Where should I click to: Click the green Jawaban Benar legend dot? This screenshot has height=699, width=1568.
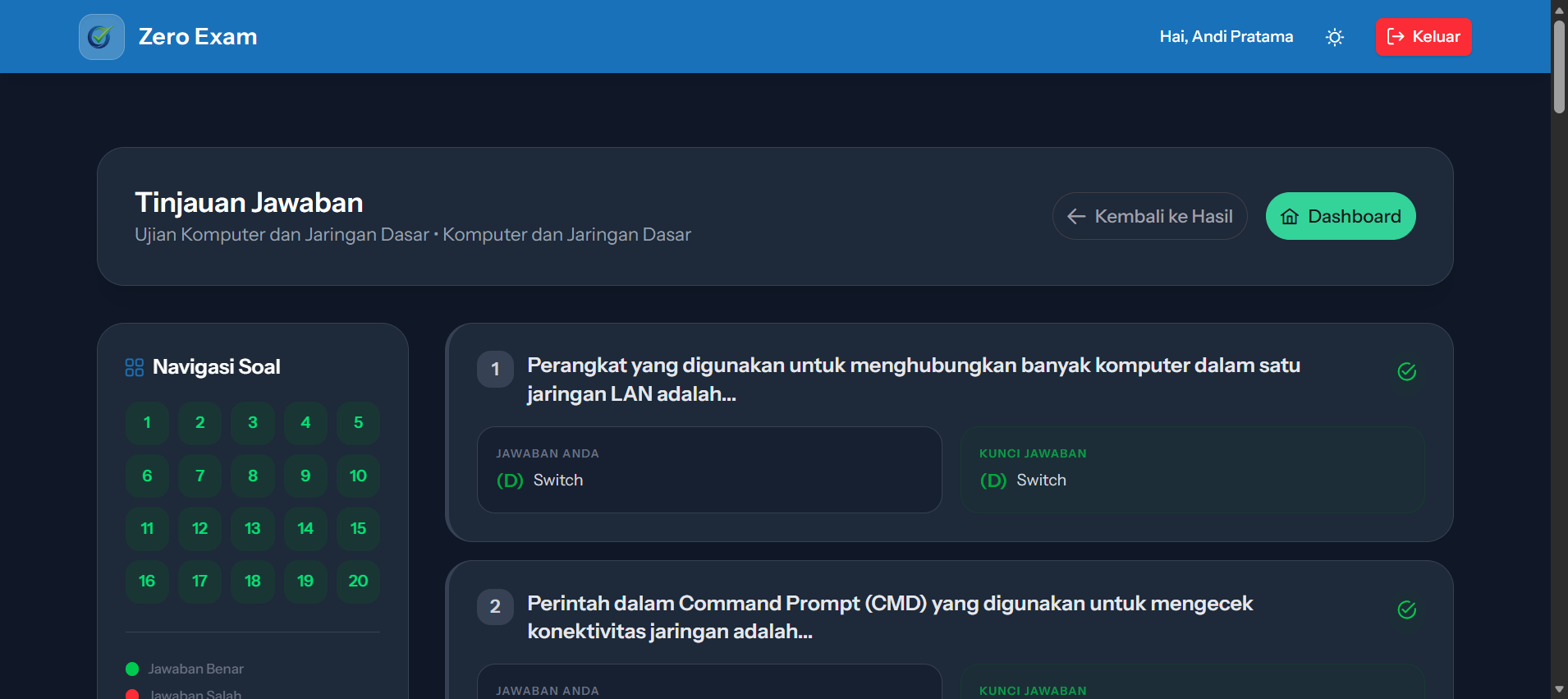click(x=132, y=669)
